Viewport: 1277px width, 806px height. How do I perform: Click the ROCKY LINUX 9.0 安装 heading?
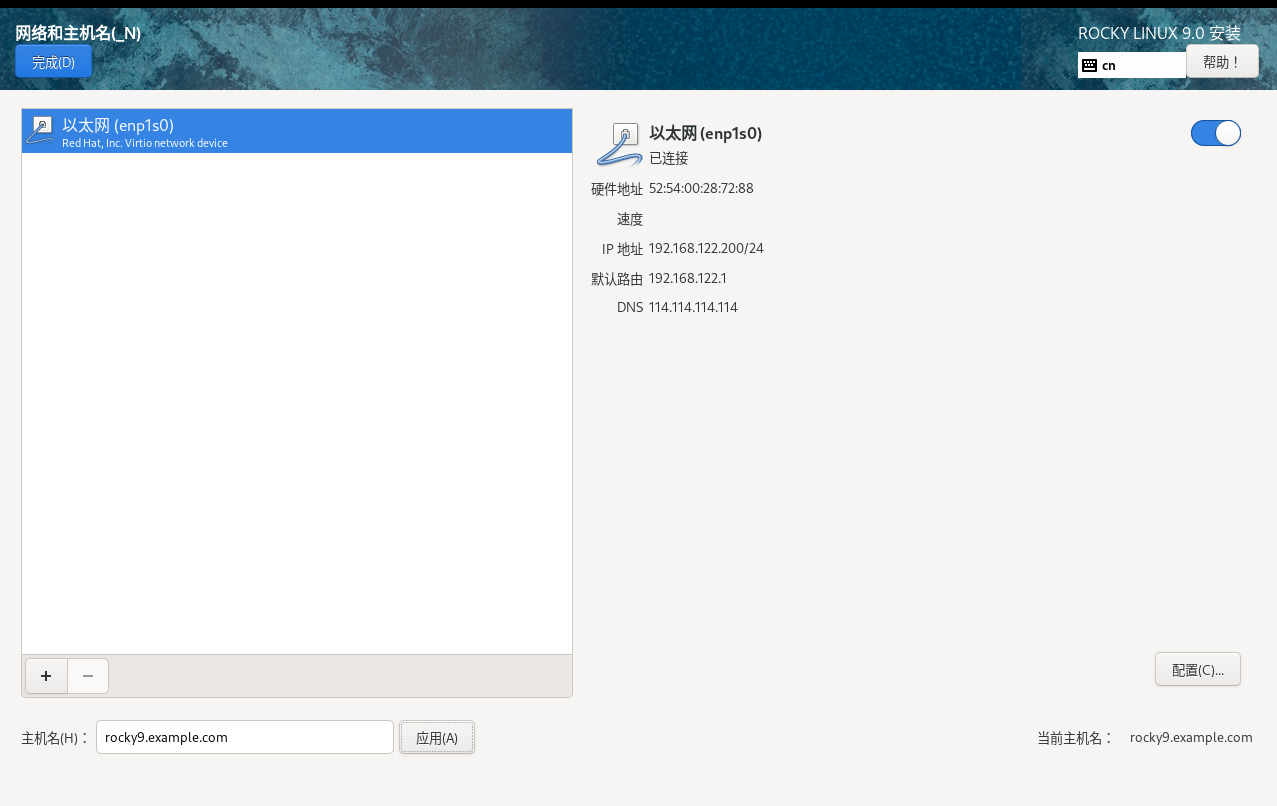1159,33
